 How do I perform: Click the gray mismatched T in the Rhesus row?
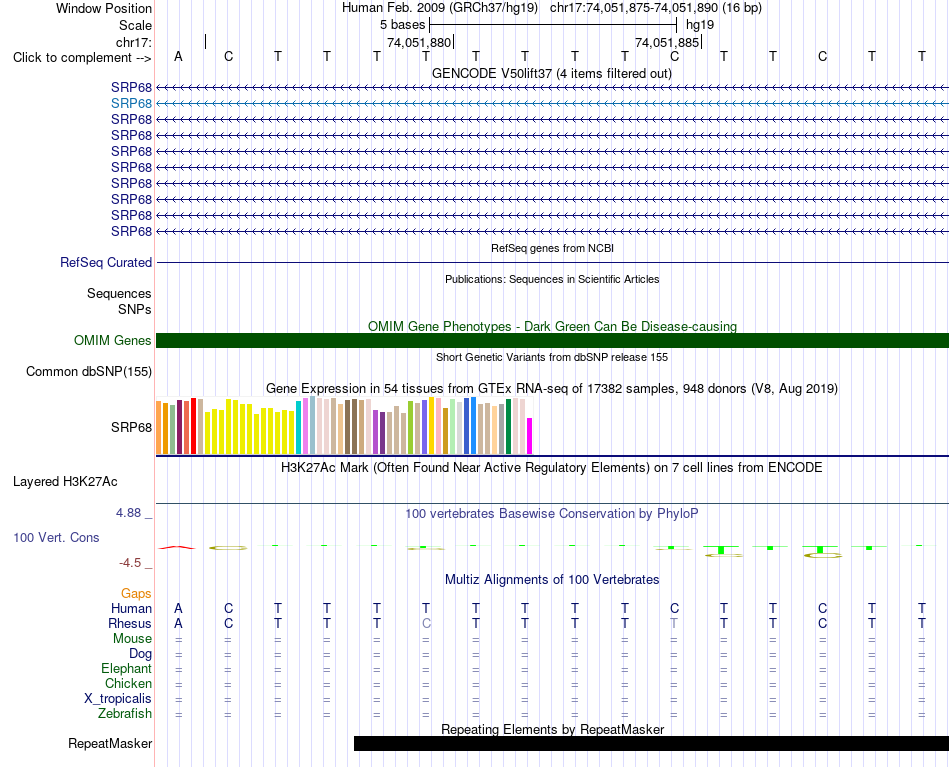pyautogui.click(x=674, y=623)
